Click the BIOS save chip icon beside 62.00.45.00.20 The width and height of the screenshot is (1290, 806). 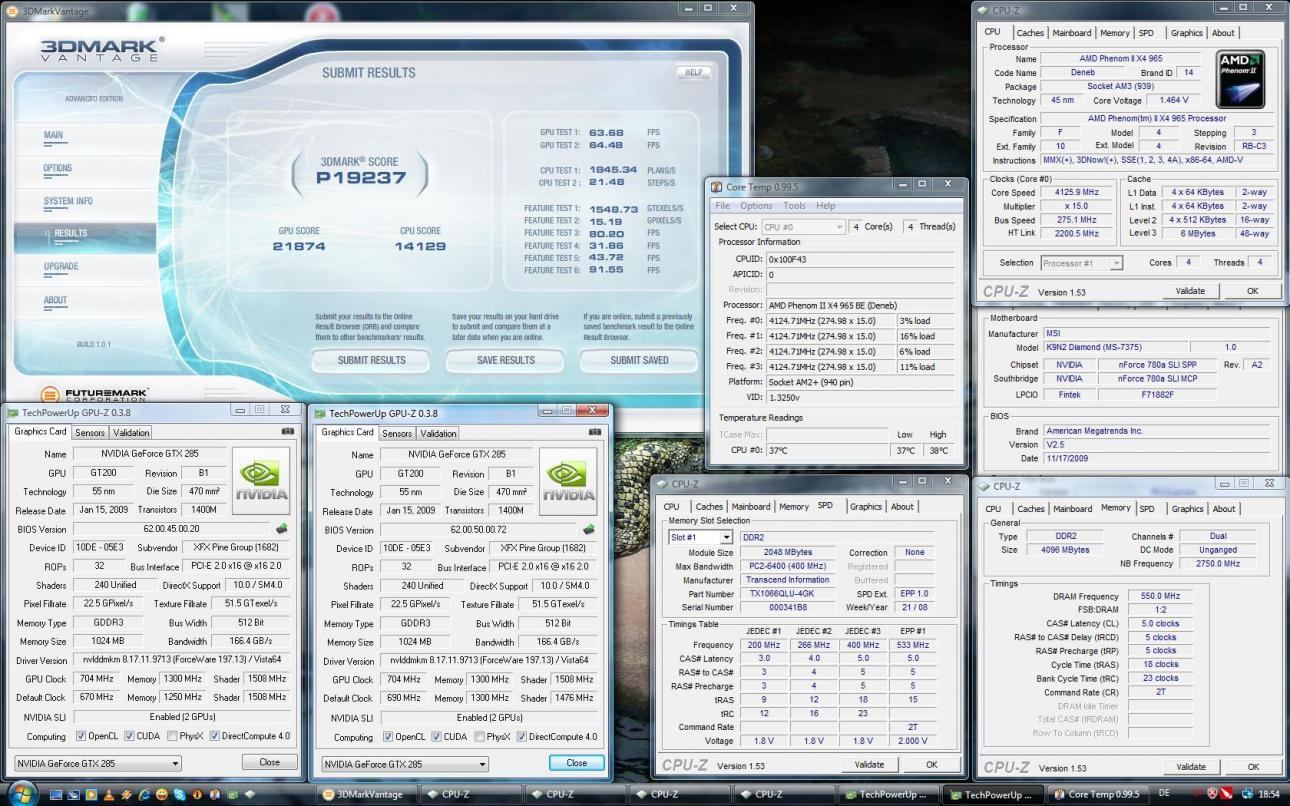282,529
